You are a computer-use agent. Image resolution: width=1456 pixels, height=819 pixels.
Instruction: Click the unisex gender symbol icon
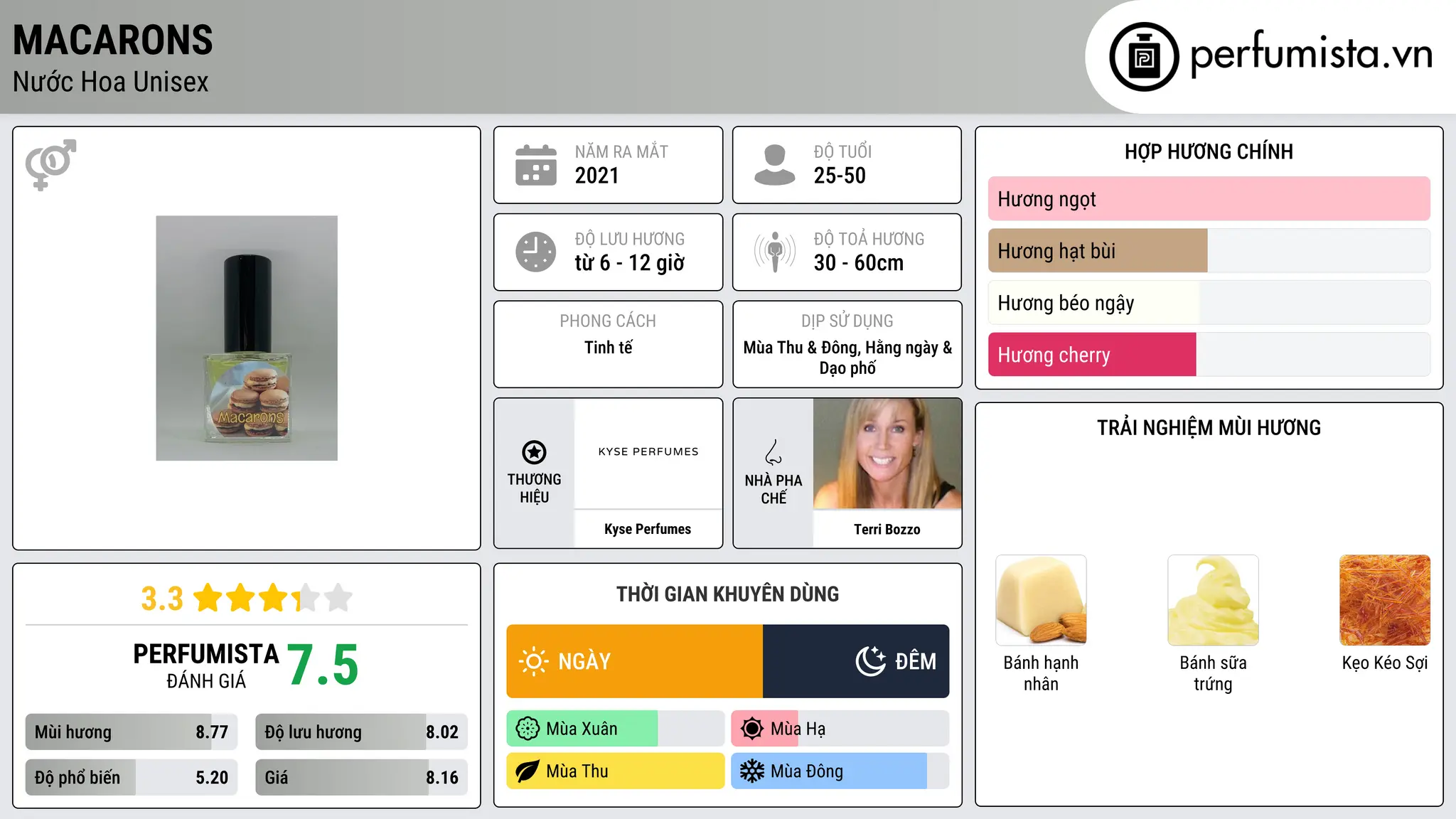click(50, 164)
